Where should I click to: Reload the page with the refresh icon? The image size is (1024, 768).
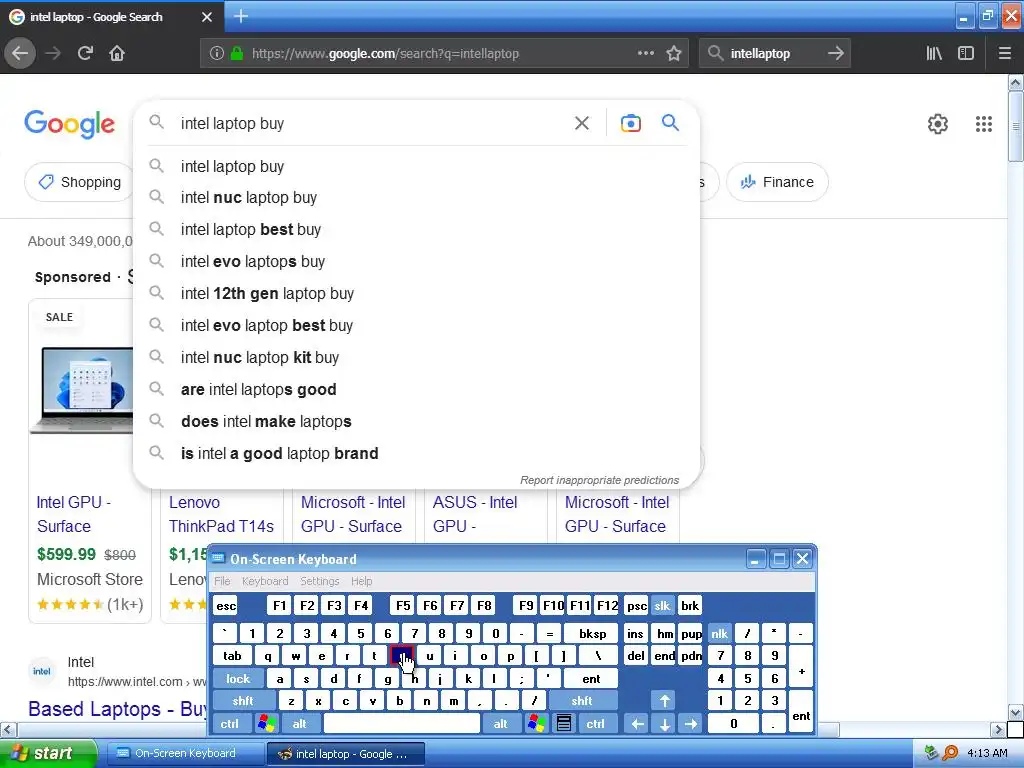85,53
